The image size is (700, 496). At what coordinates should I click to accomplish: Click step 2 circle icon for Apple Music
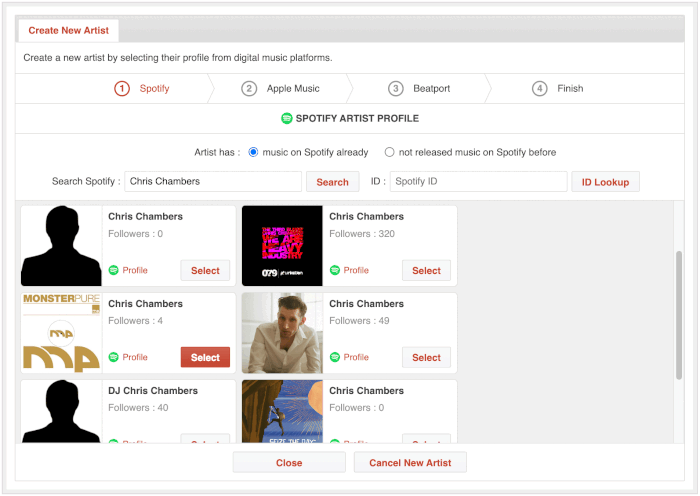249,88
